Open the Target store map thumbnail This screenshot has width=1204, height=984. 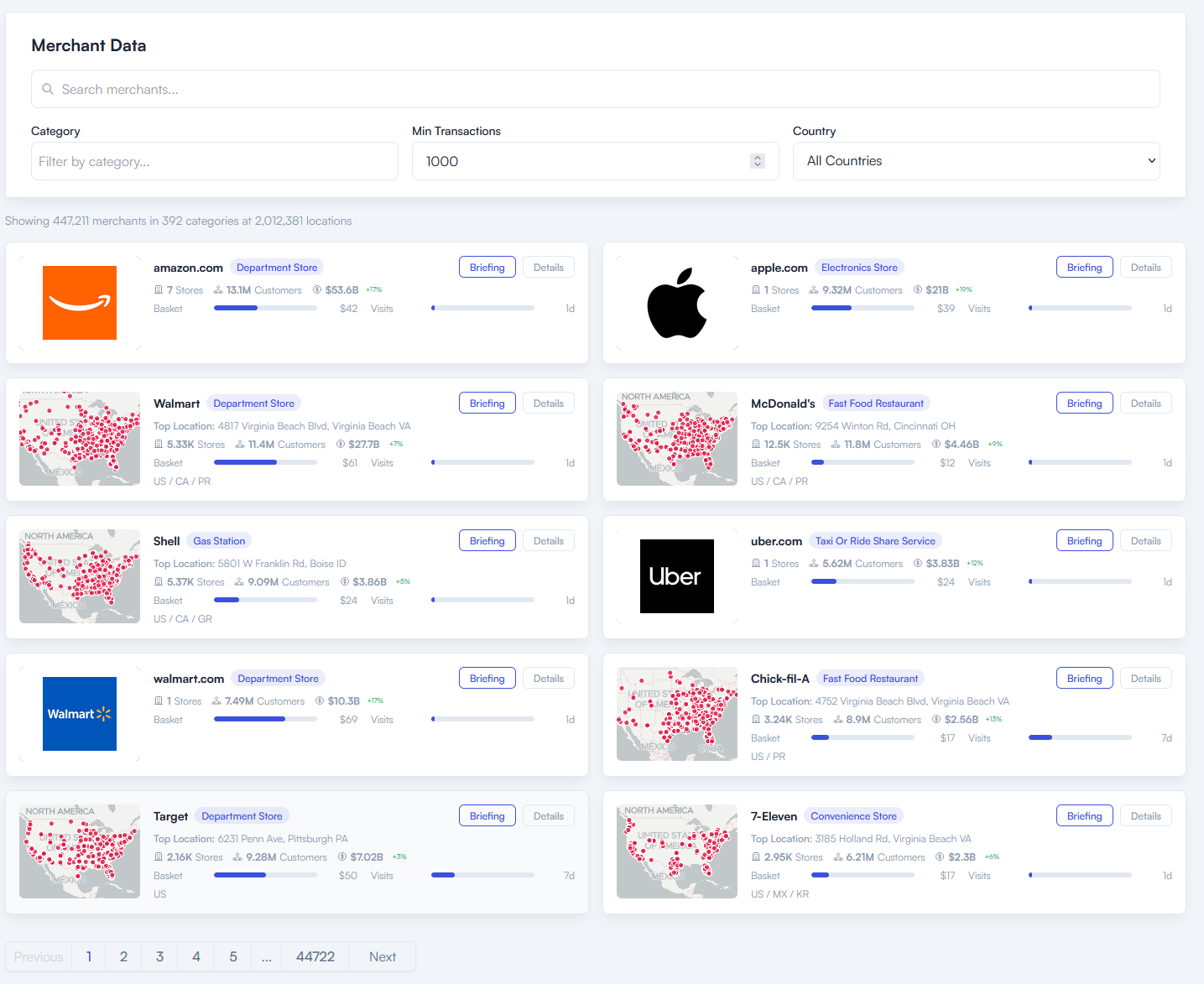tap(80, 851)
